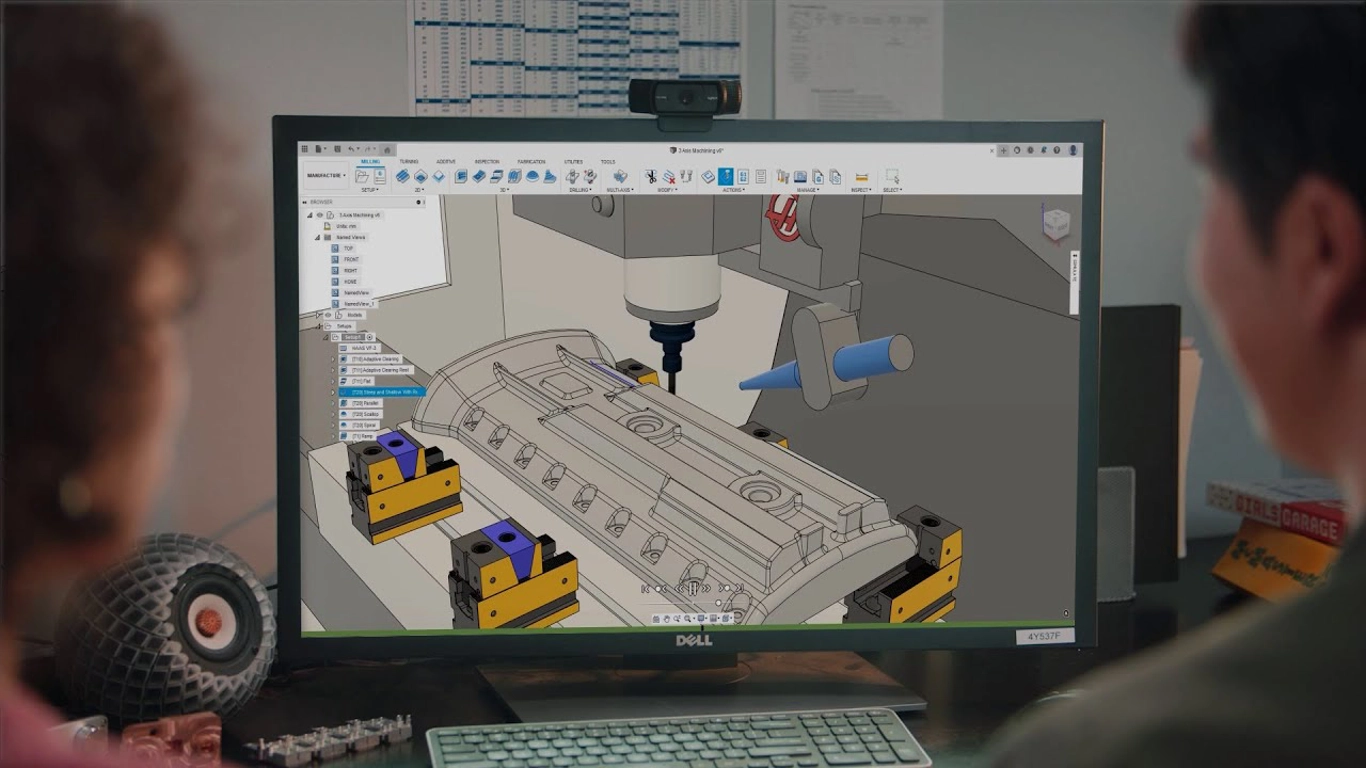Click the highlighted Simulate icon
Viewport: 1366px width, 768px height.
point(726,176)
